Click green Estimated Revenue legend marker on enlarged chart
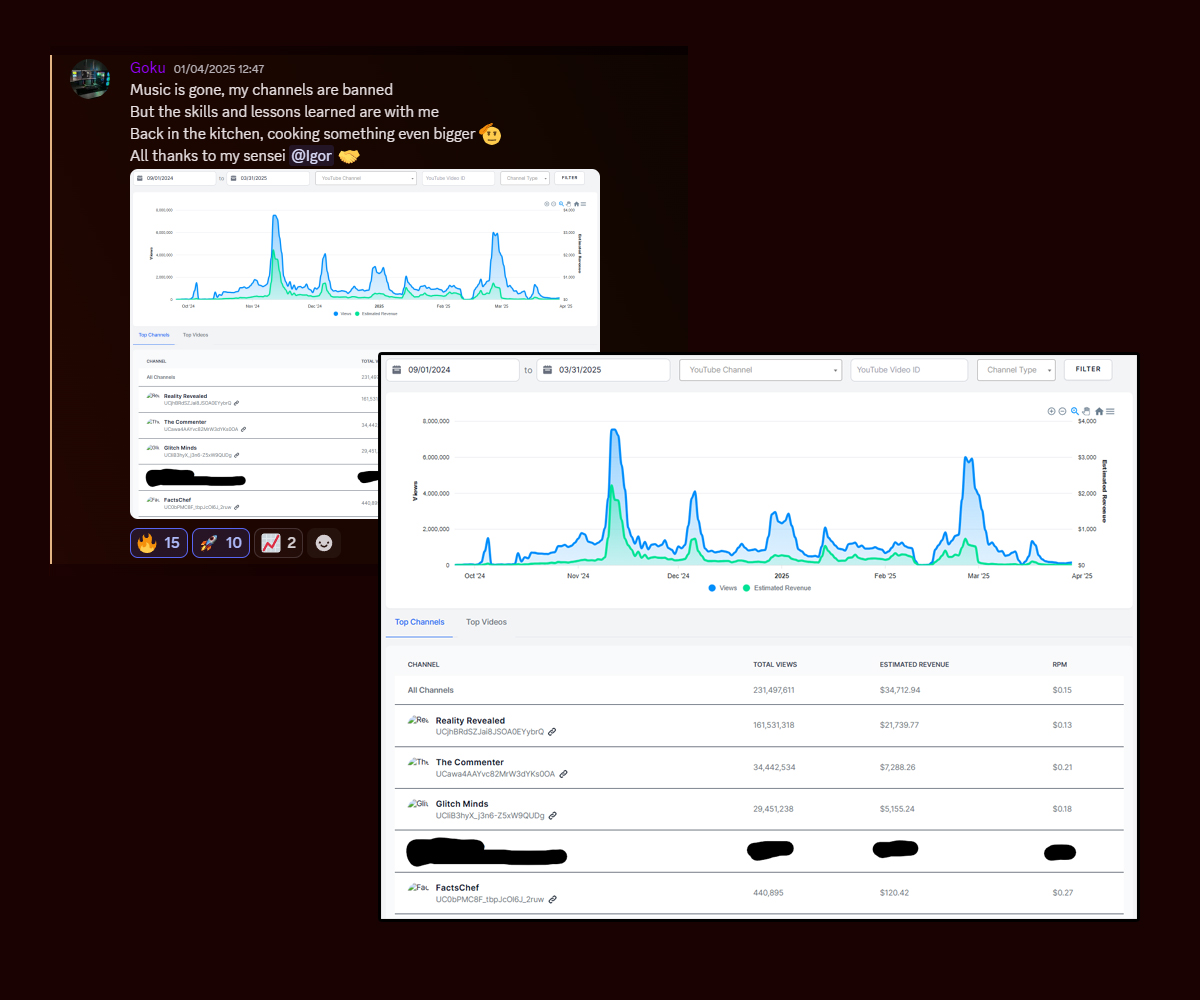Image resolution: width=1200 pixels, height=1000 pixels. (748, 588)
